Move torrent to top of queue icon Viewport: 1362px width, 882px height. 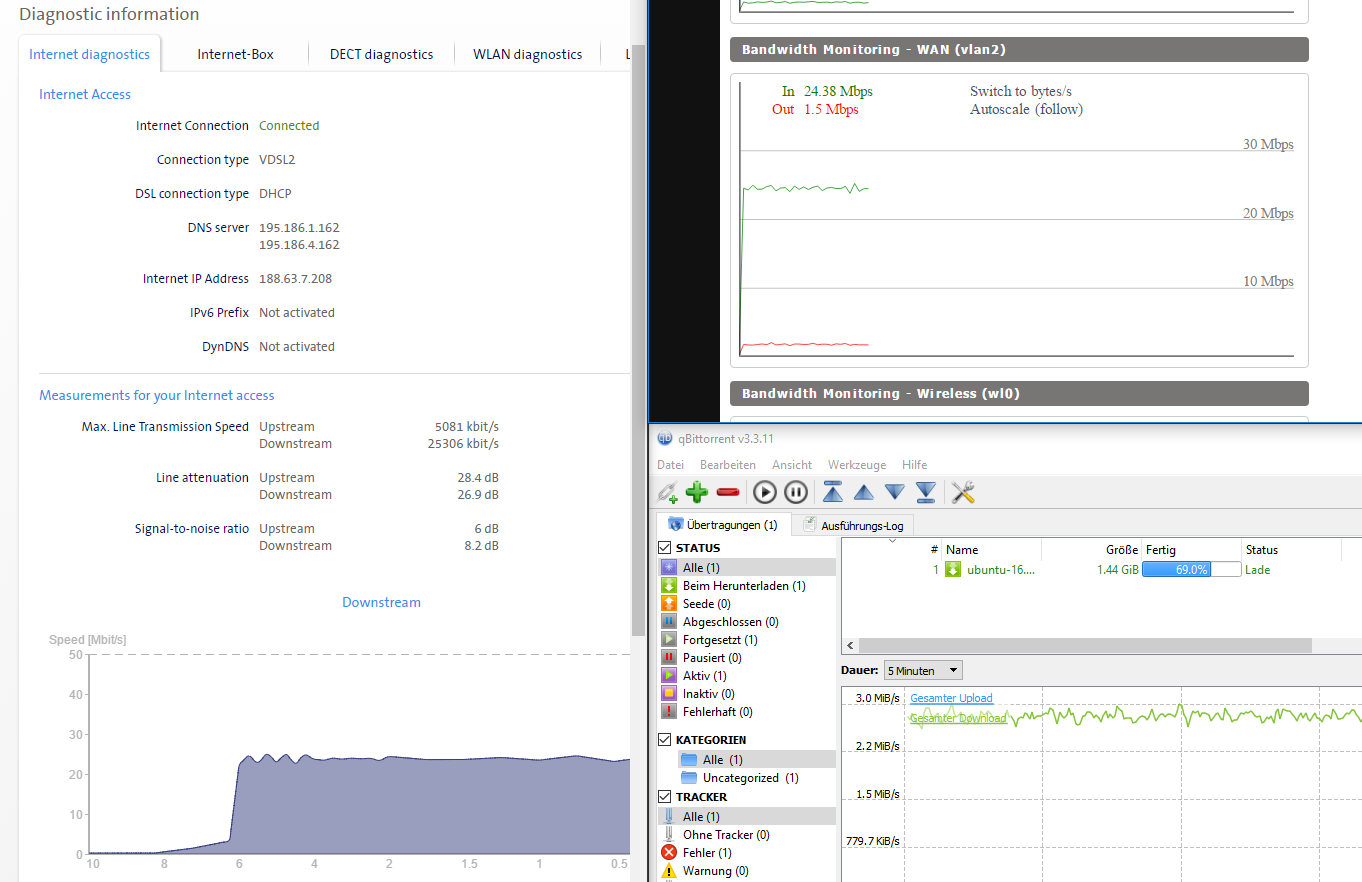(832, 492)
